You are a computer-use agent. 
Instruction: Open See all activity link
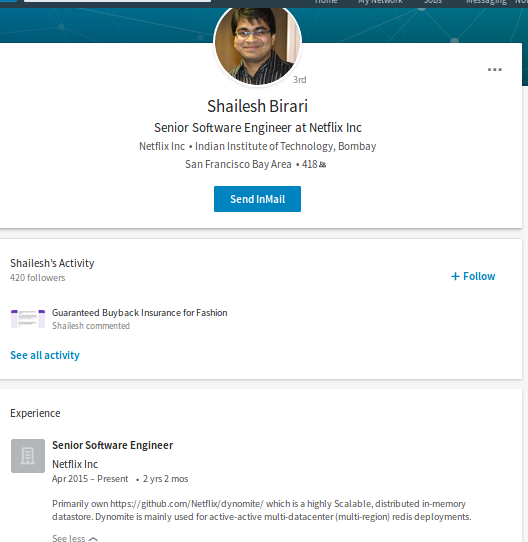pyautogui.click(x=45, y=355)
